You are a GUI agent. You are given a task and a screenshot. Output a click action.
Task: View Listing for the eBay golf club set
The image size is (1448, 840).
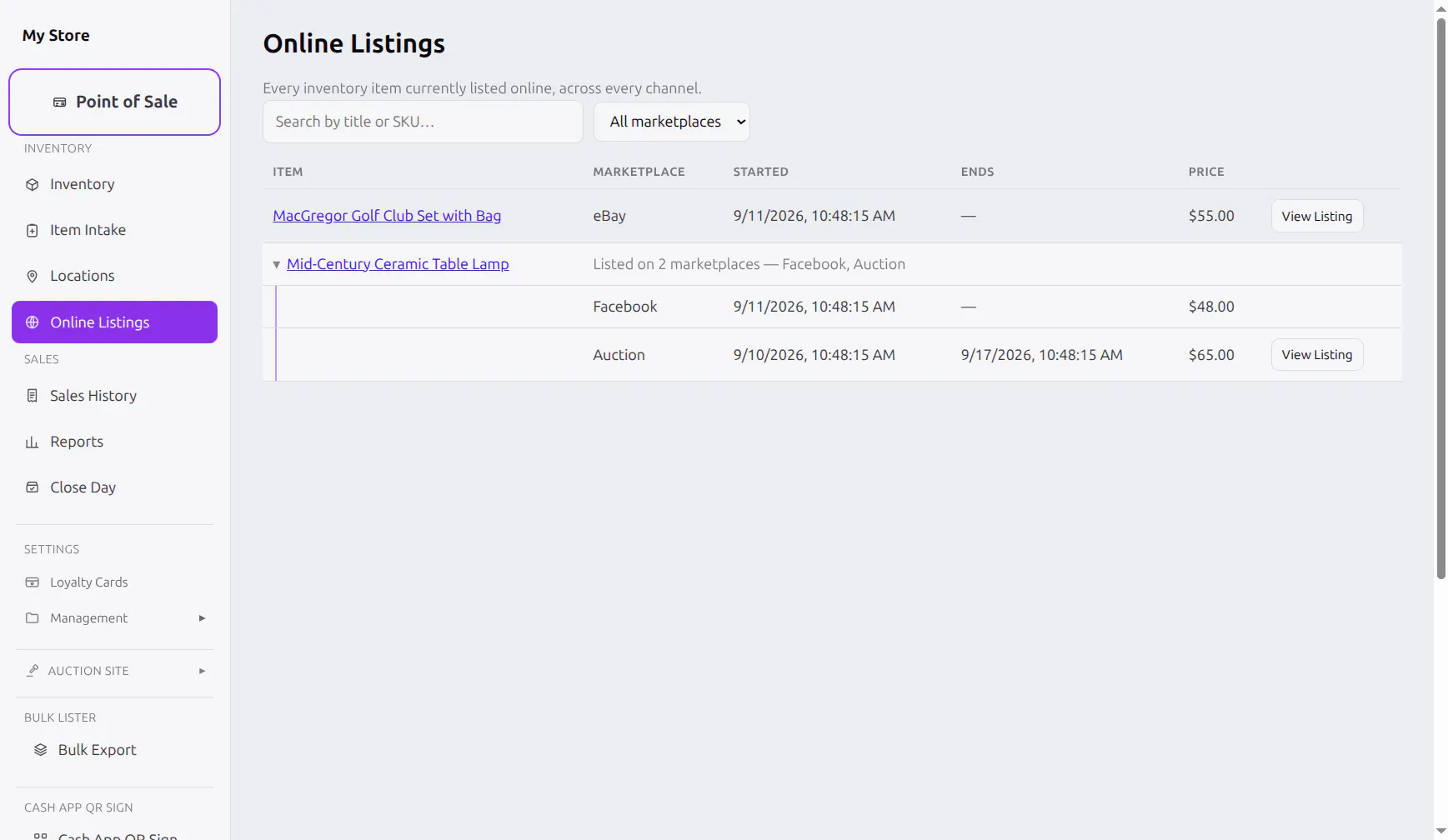[1317, 216]
